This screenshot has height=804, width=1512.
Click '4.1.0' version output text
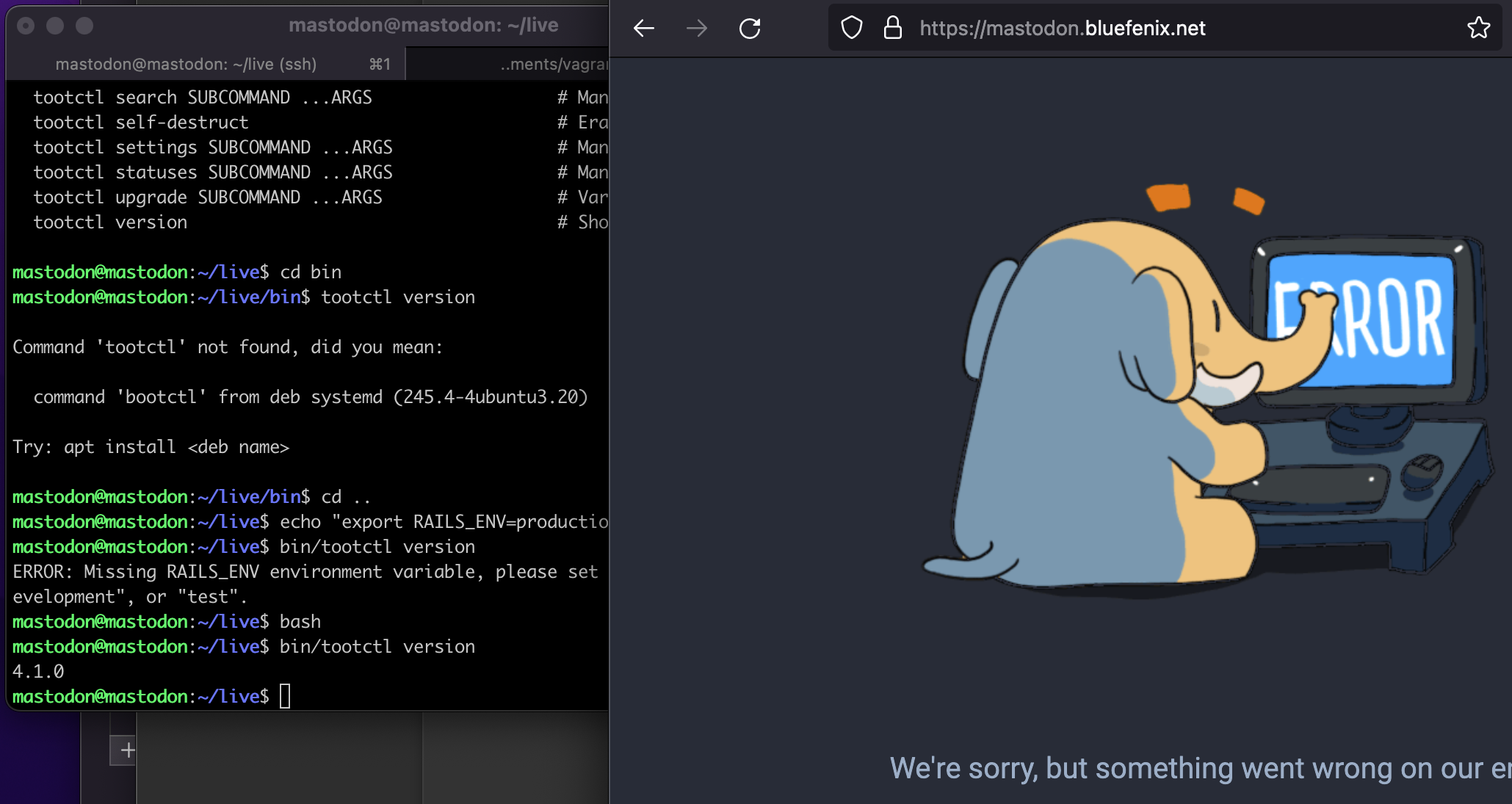coord(38,671)
